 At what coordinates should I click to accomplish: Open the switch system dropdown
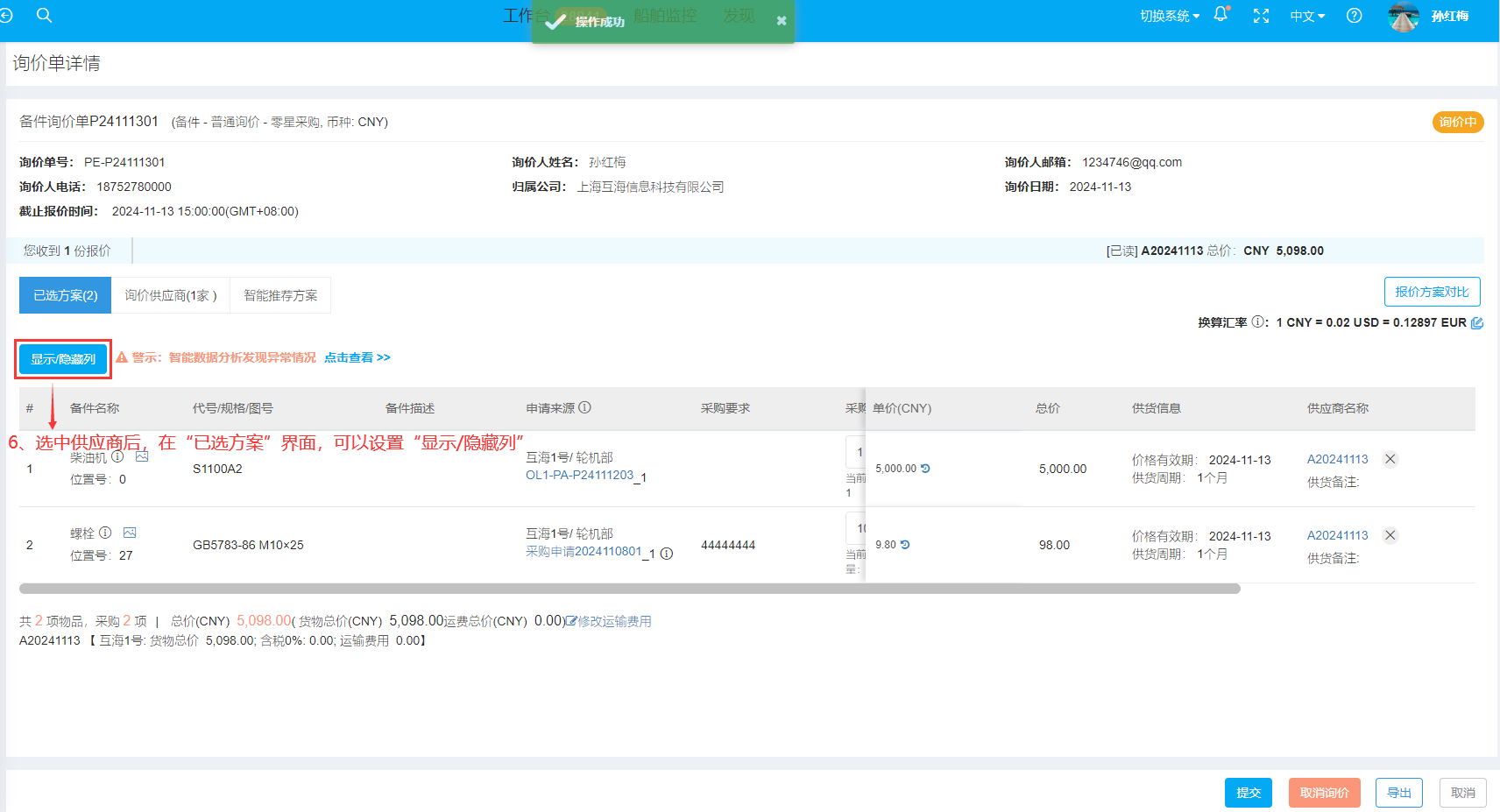[1170, 16]
